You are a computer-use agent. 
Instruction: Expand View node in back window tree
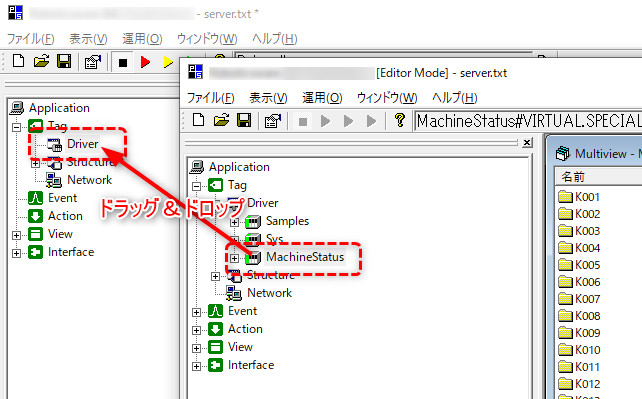coord(16,235)
